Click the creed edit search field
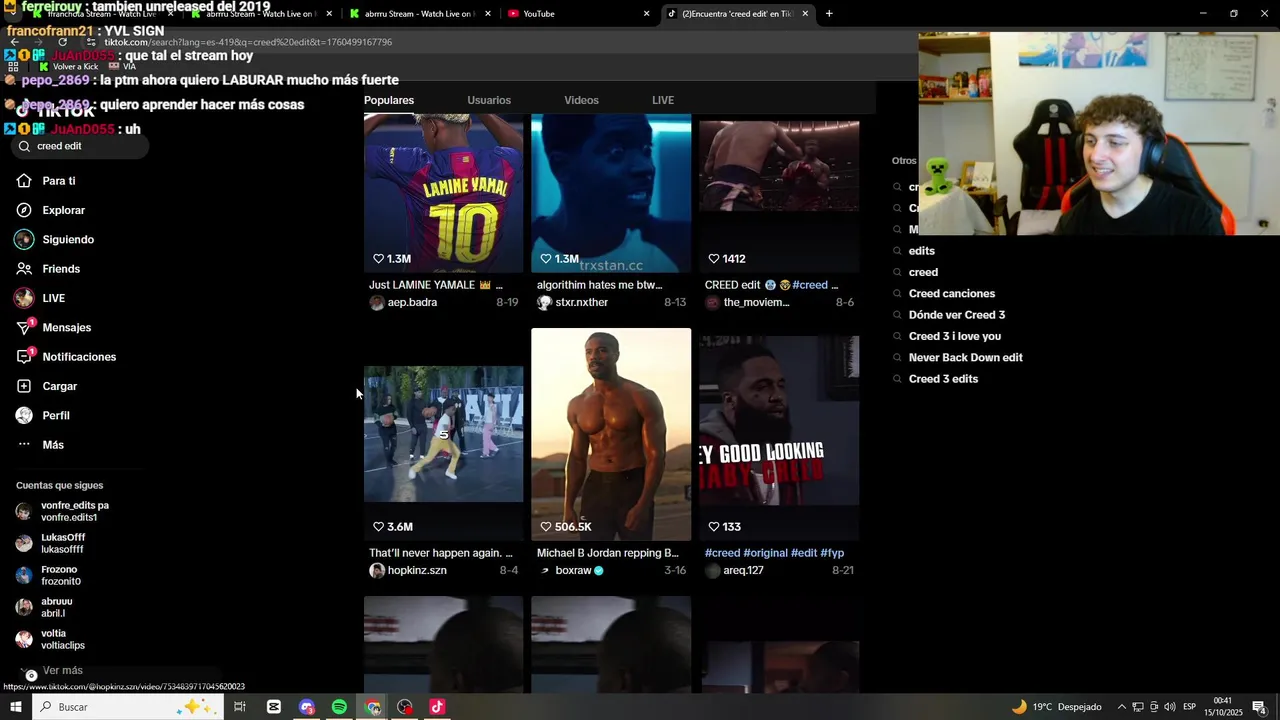 click(x=80, y=146)
